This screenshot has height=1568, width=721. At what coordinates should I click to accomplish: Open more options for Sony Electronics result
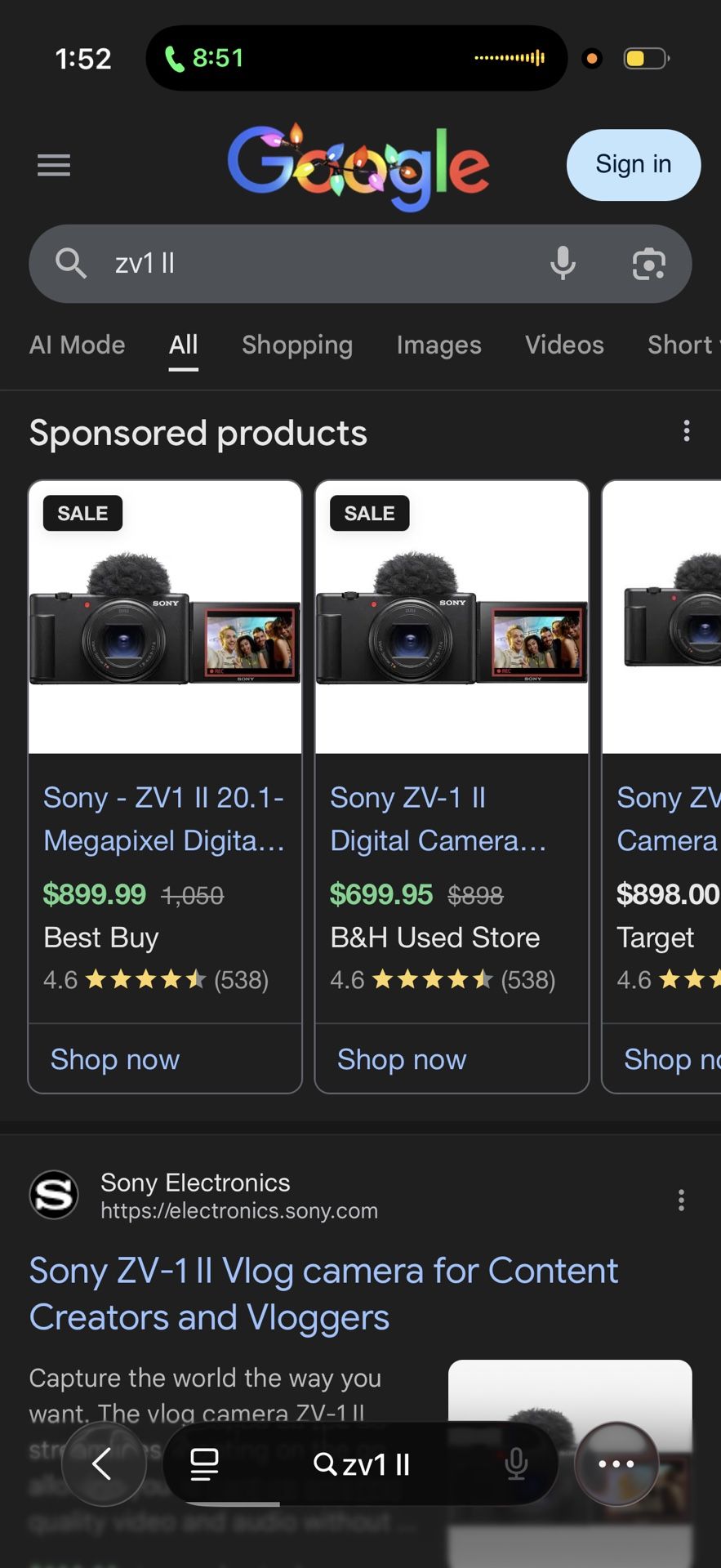pyautogui.click(x=681, y=1200)
